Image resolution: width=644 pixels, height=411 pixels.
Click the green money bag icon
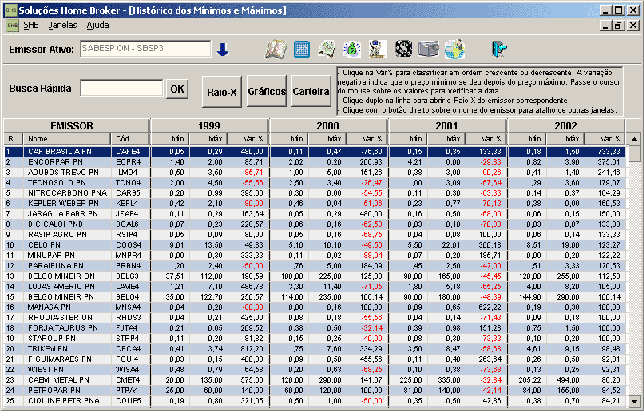352,49
